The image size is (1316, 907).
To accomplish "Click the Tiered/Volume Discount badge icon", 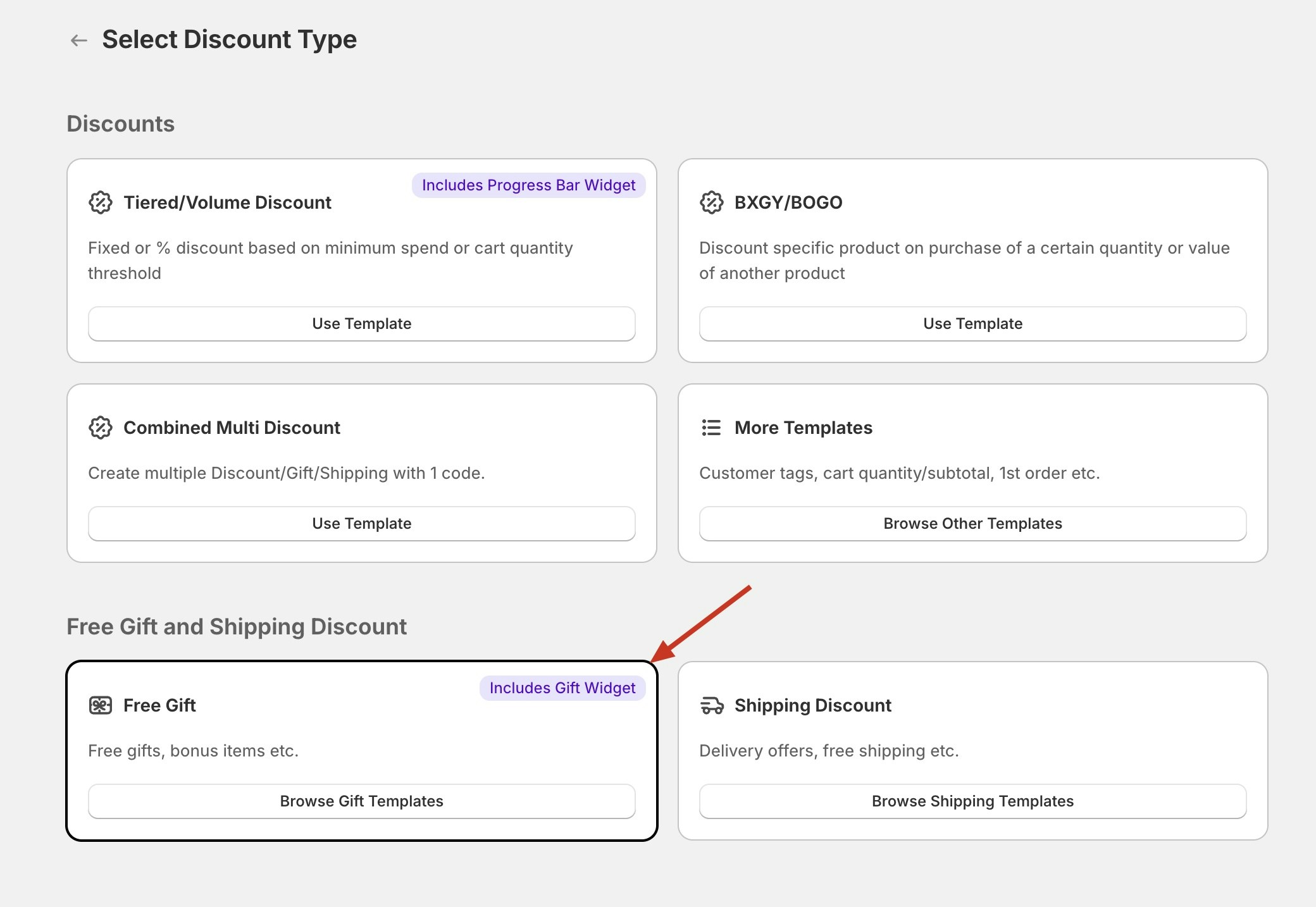I will click(101, 202).
